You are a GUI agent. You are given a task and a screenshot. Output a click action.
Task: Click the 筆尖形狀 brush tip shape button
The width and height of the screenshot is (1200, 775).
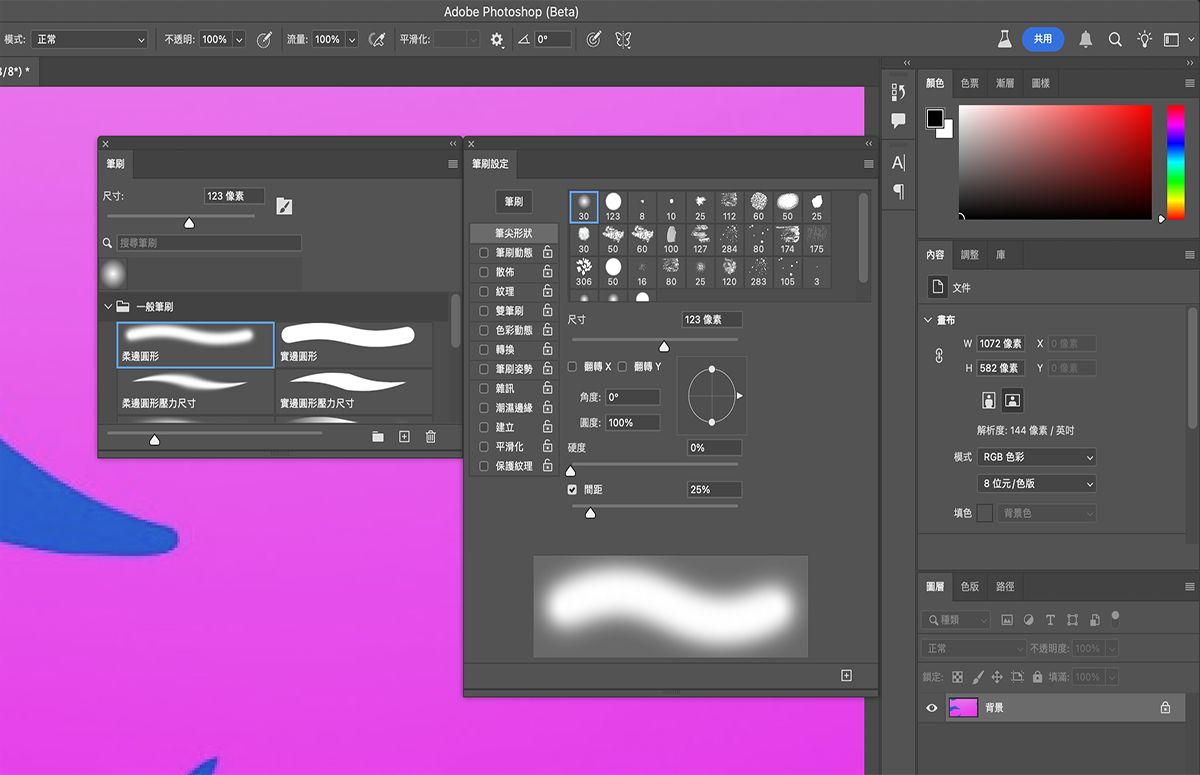tap(514, 233)
